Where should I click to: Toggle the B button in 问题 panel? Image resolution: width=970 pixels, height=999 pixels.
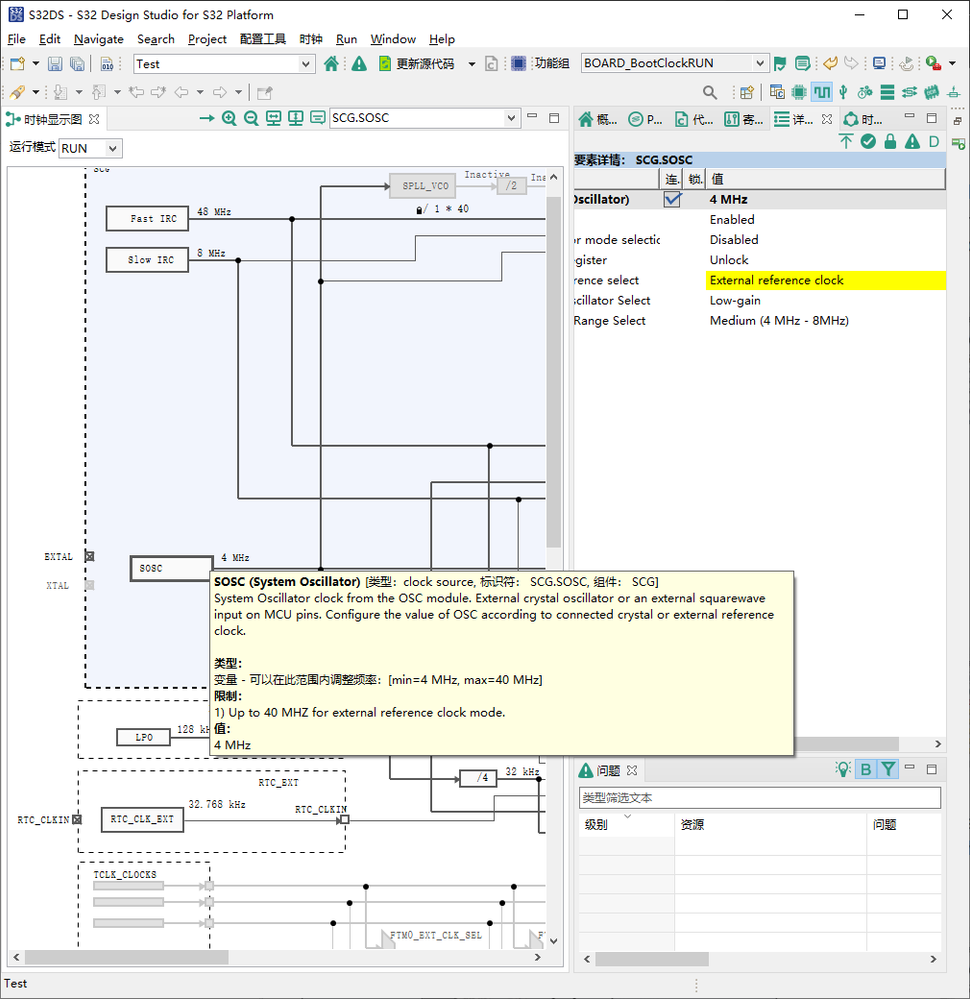pyautogui.click(x=865, y=769)
